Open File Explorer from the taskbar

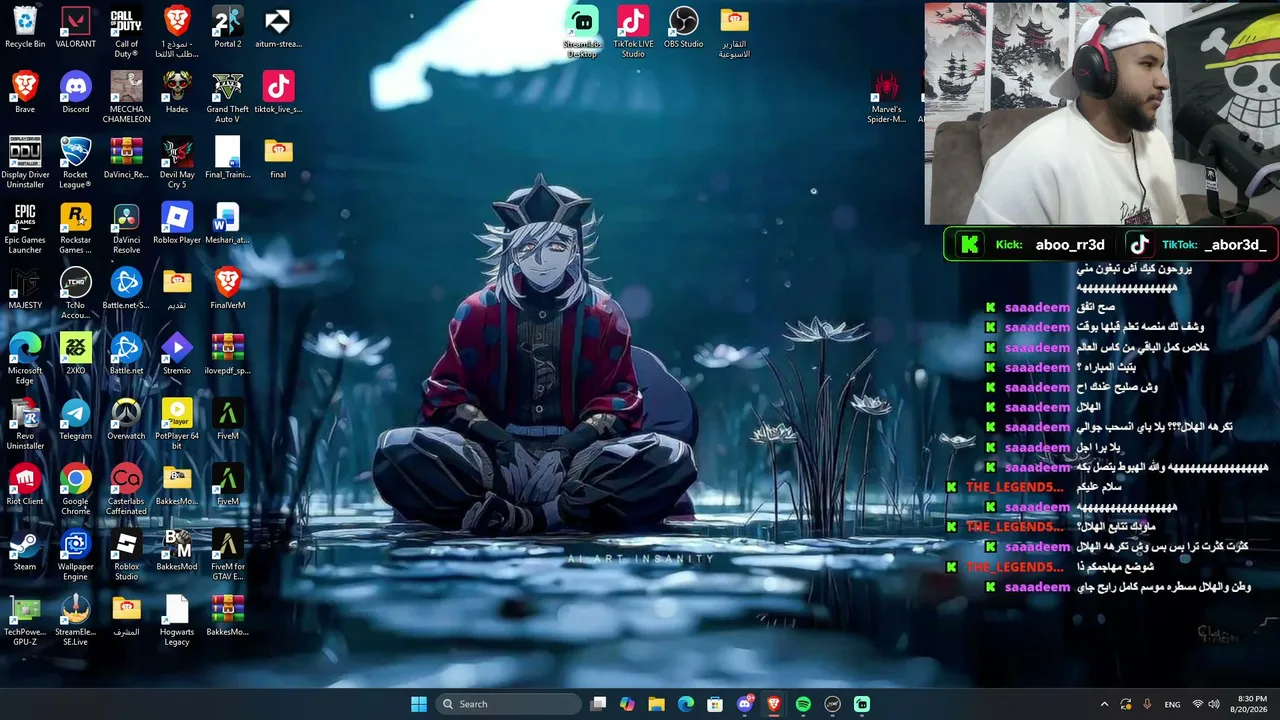pos(656,704)
